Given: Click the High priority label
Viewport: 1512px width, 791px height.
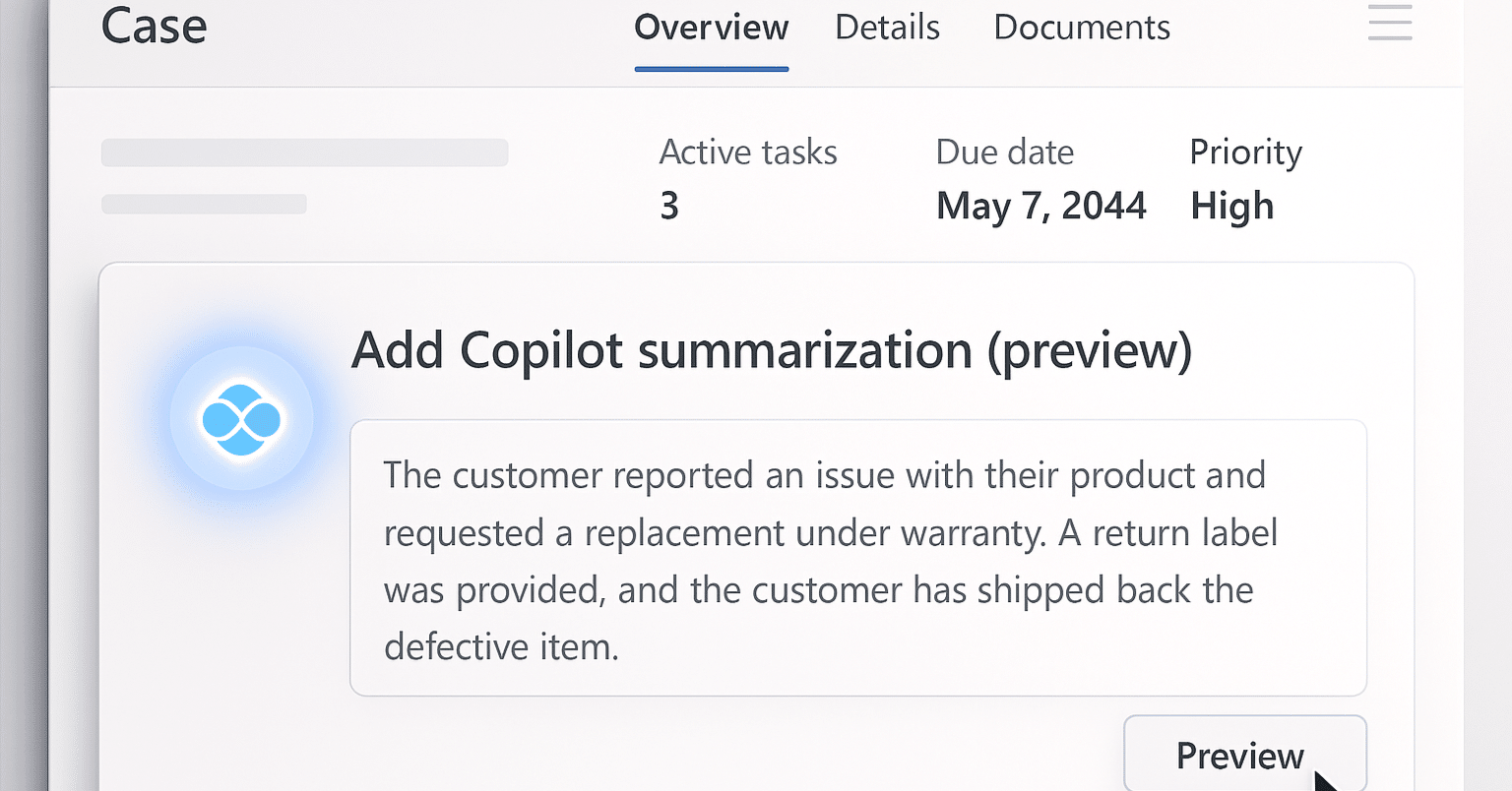Looking at the screenshot, I should tap(1231, 206).
